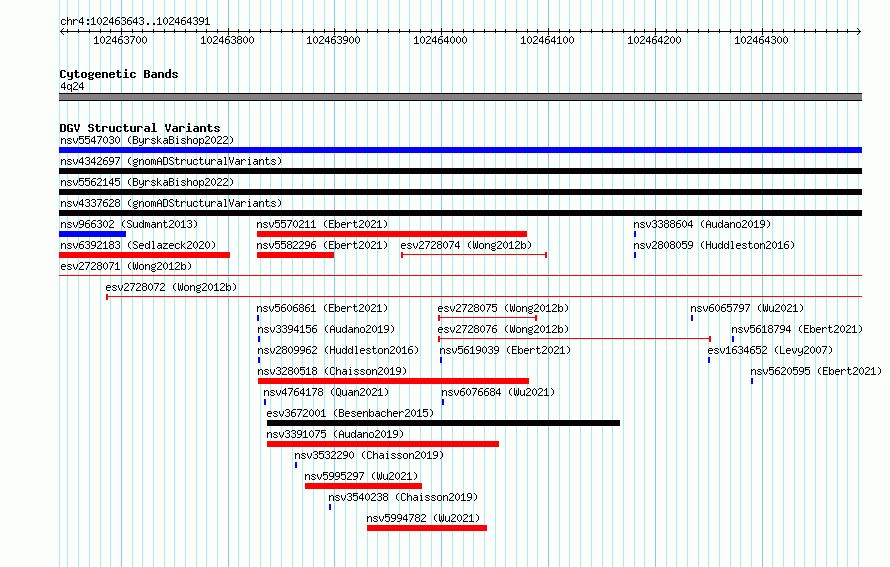Click ruler position 102464100
This screenshot has height=567, width=890.
[548, 40]
